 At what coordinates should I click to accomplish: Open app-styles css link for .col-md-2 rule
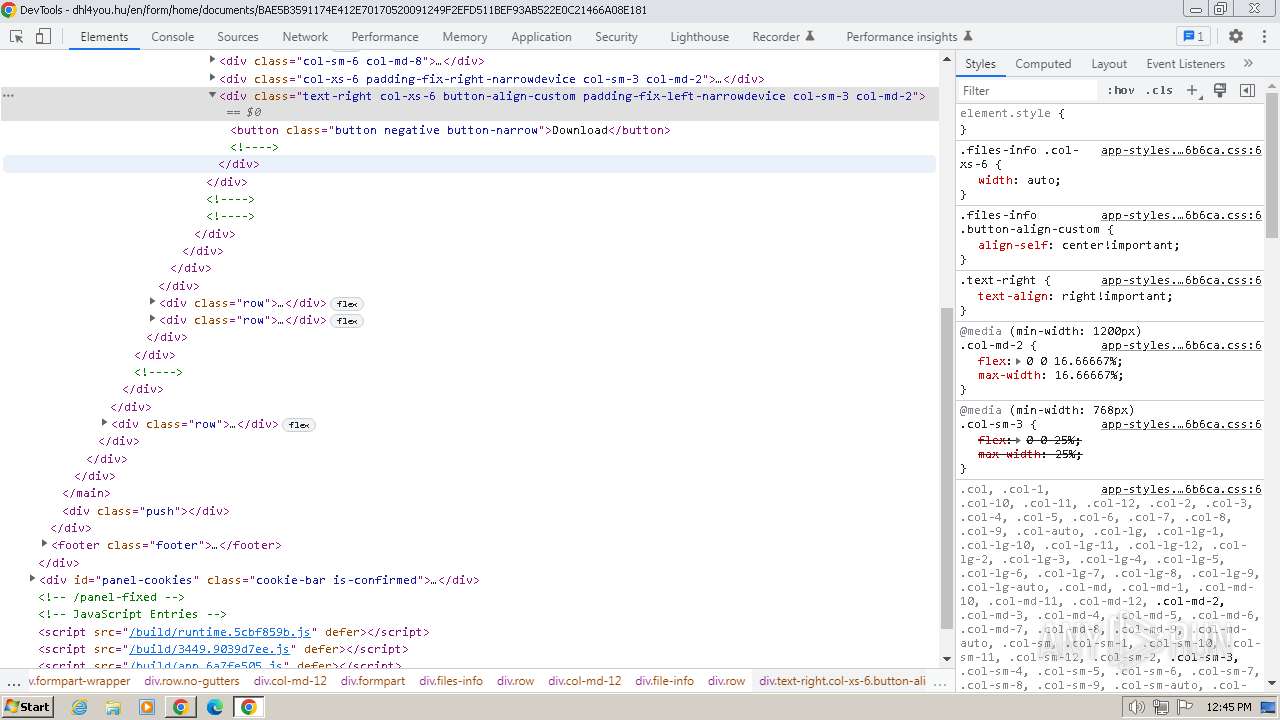(1181, 345)
